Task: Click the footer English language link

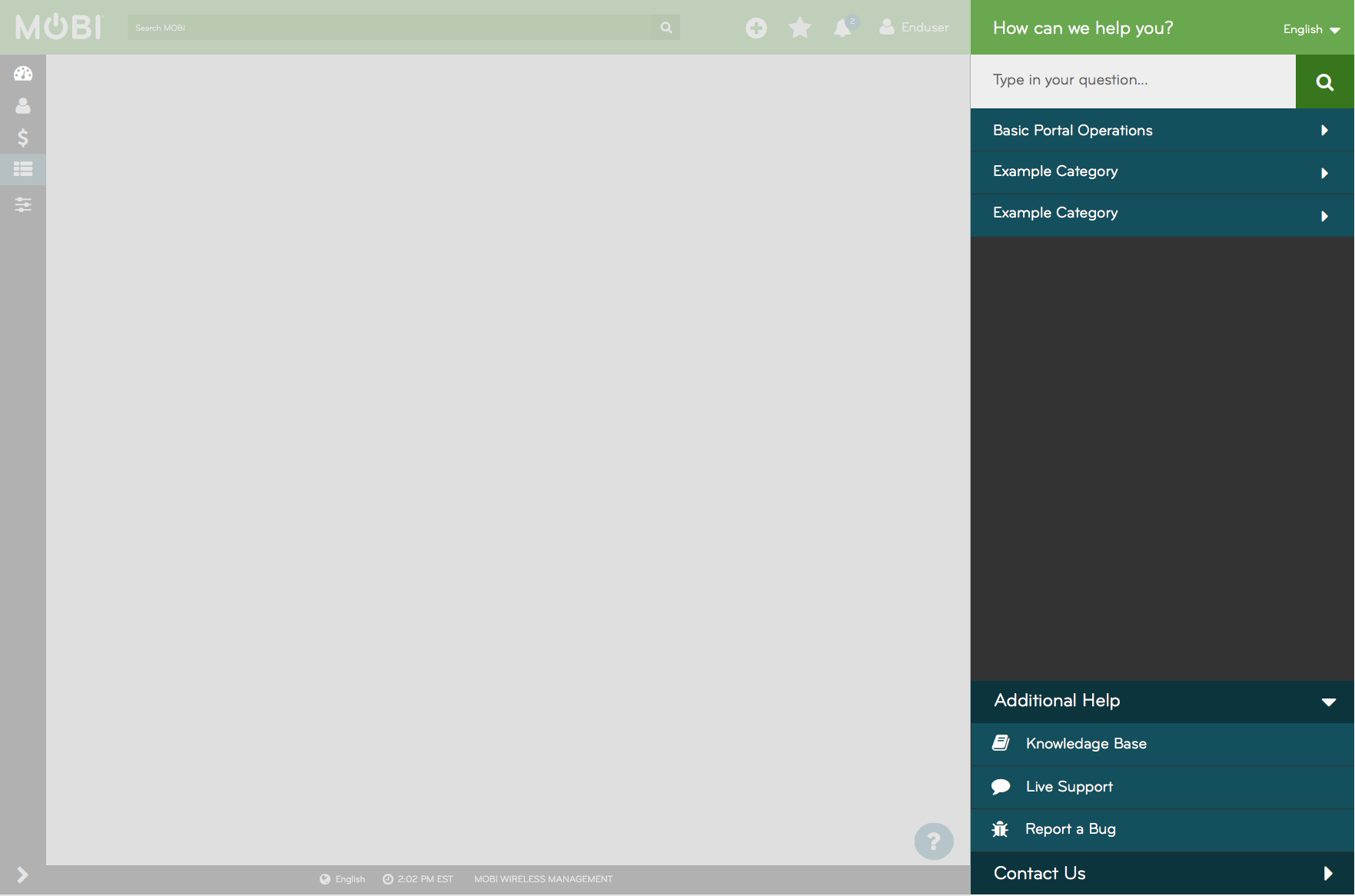Action: 343,879
